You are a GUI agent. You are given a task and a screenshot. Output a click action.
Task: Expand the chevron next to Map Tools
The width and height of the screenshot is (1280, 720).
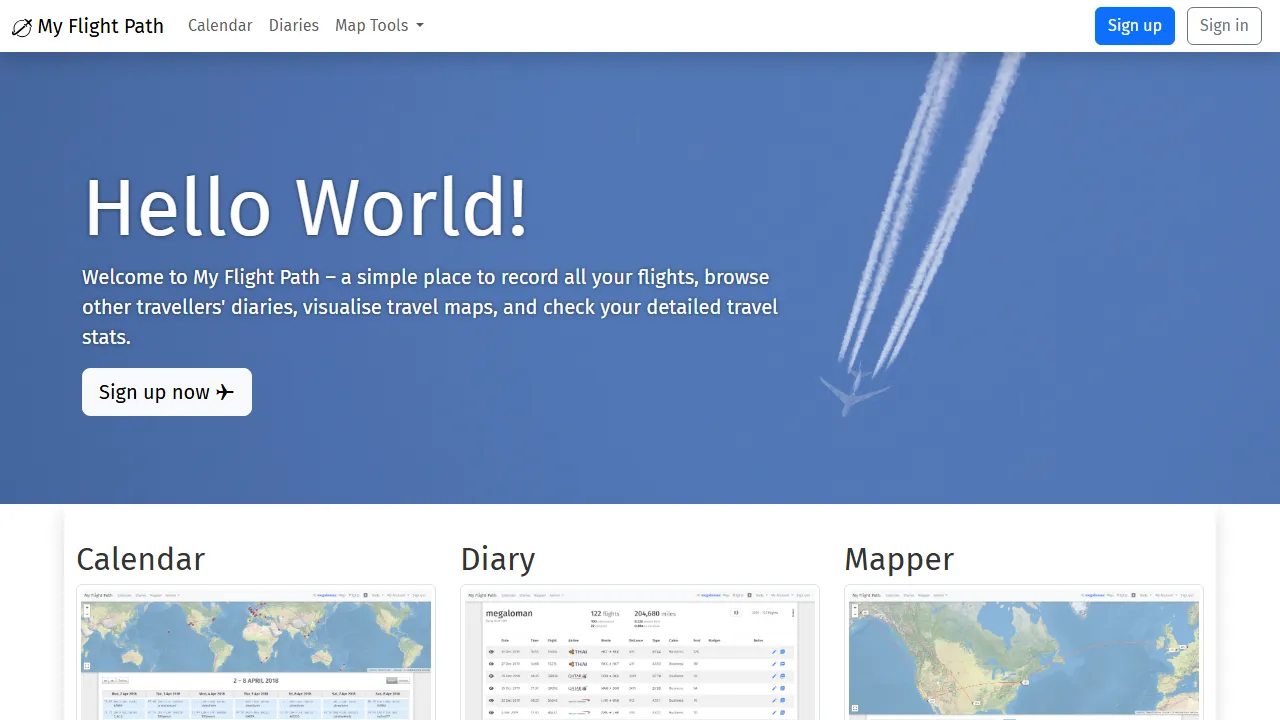point(419,26)
